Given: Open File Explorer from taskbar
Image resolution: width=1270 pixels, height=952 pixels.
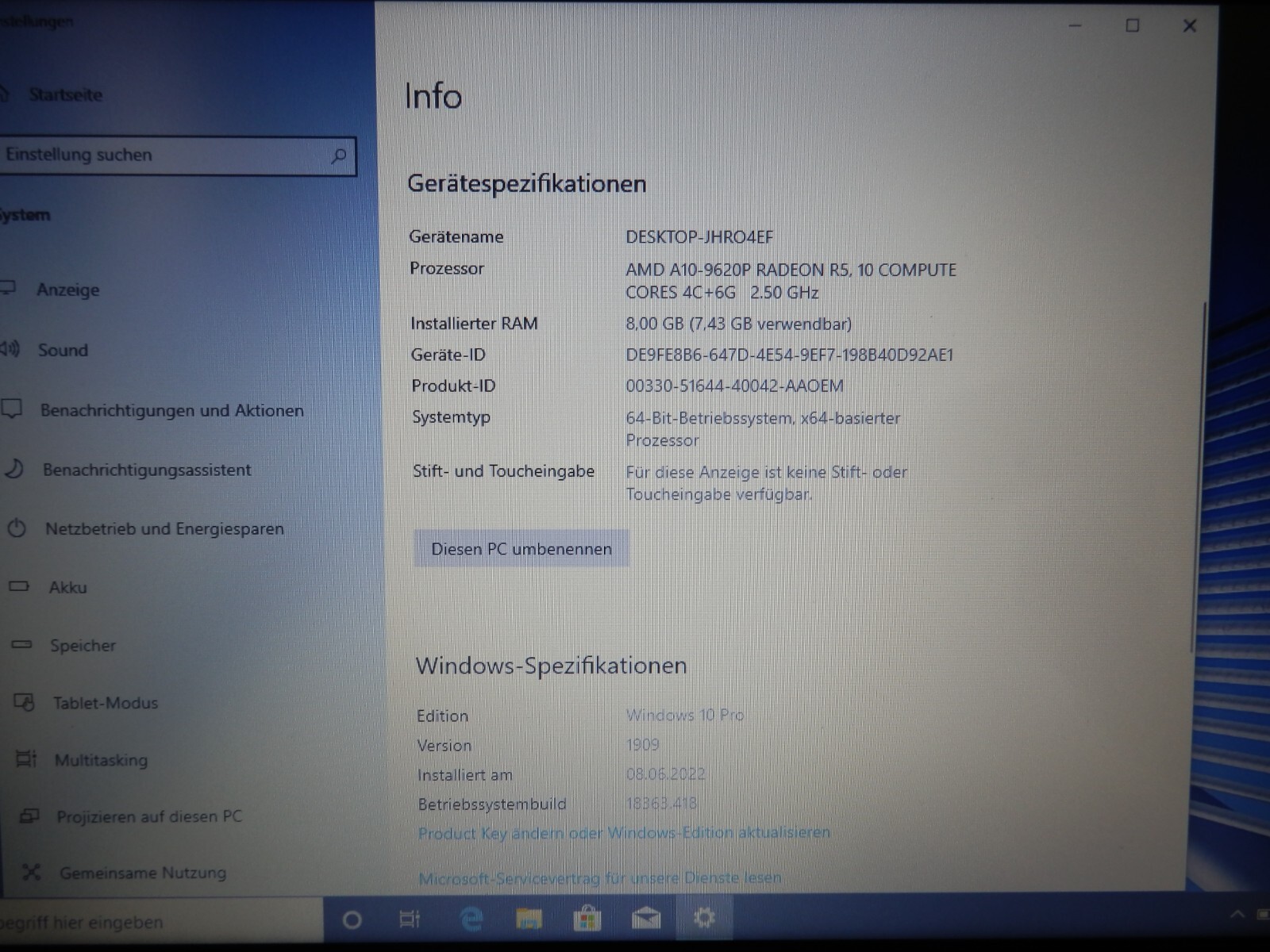Looking at the screenshot, I should point(529,919).
